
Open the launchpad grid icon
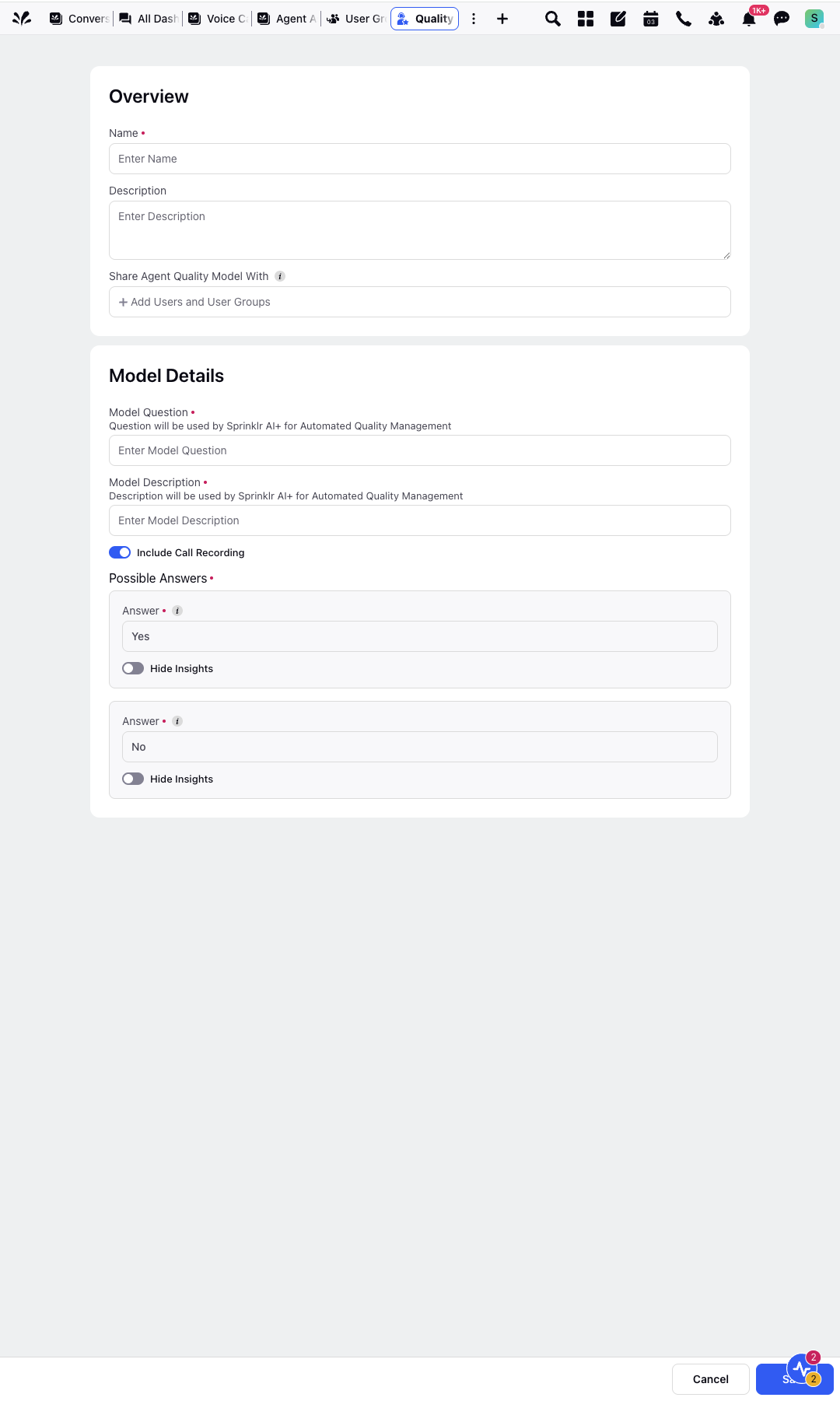[586, 19]
